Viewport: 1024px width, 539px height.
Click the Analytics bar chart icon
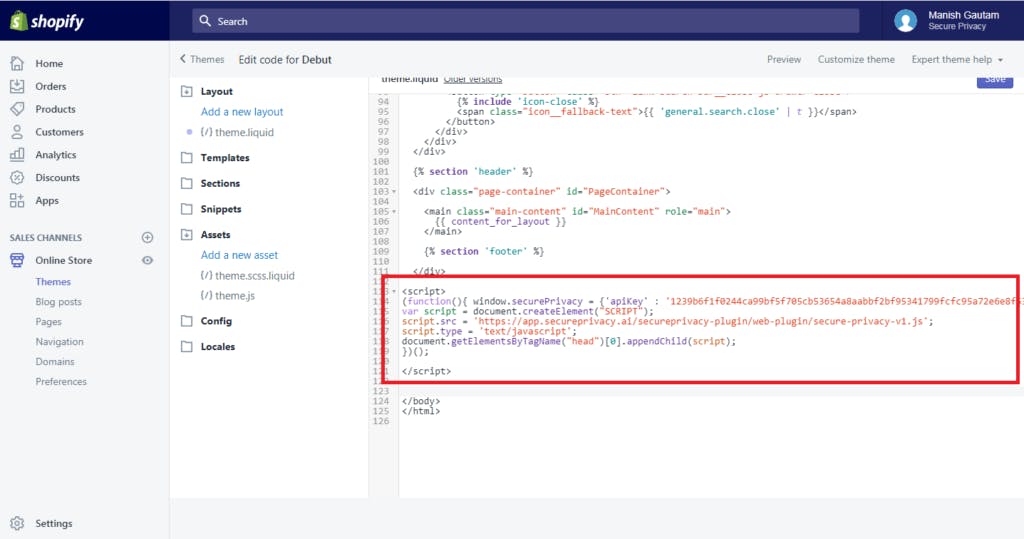(x=17, y=155)
